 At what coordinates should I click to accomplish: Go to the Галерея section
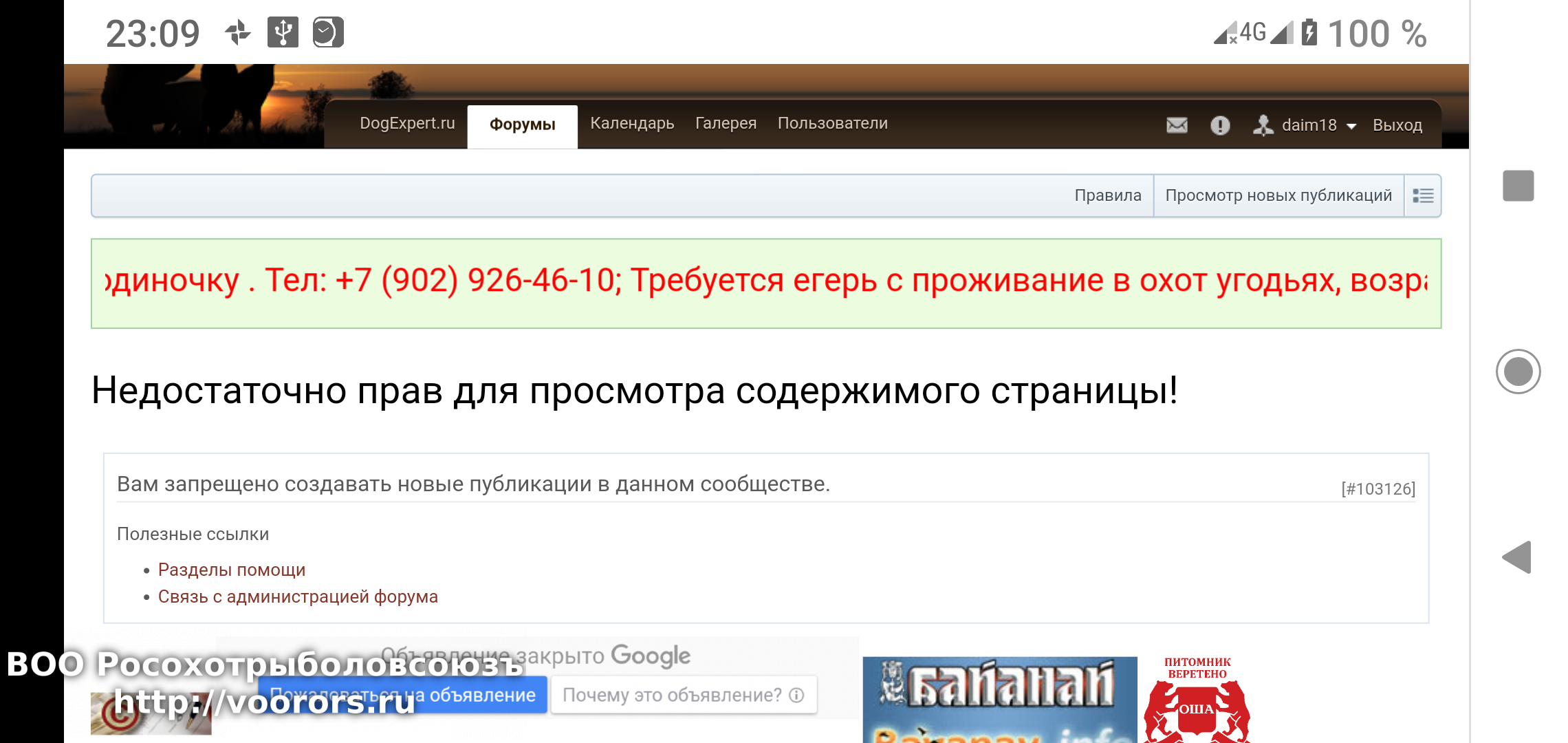[x=726, y=124]
